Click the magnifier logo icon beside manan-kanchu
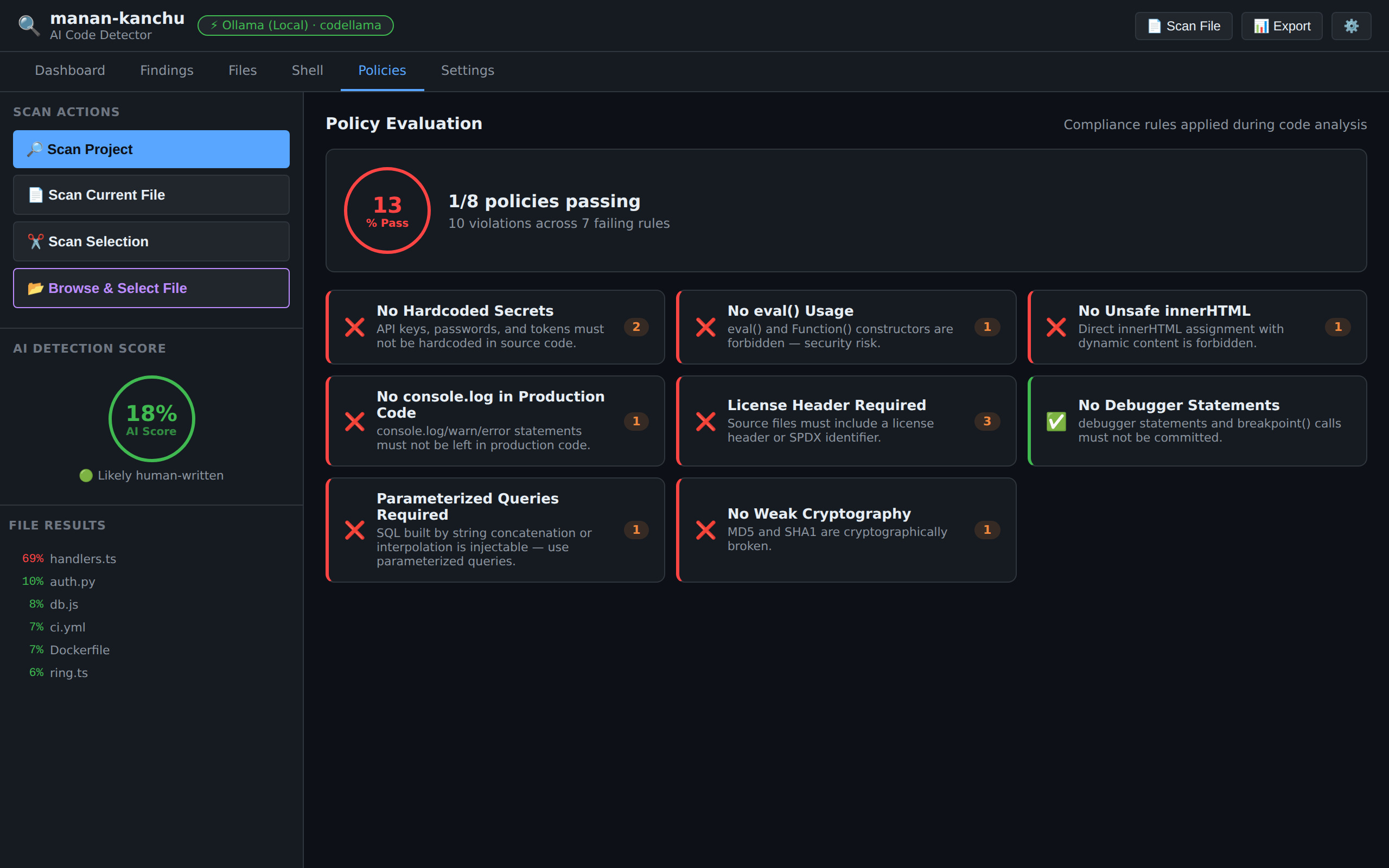The image size is (1389, 868). click(x=29, y=26)
